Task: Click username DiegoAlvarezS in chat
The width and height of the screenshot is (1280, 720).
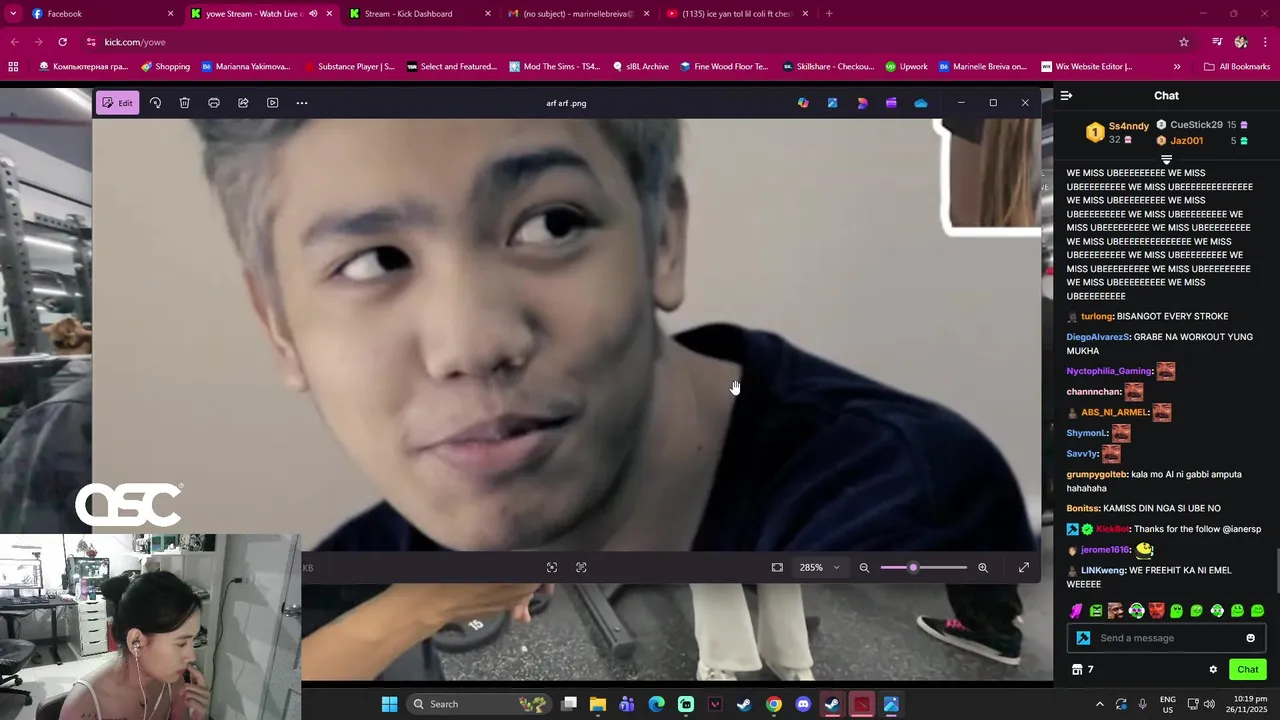Action: point(1098,337)
